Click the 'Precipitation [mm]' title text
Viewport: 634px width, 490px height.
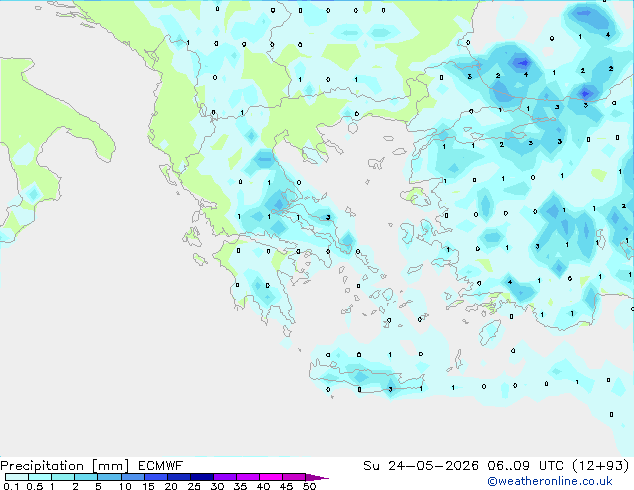point(65,466)
